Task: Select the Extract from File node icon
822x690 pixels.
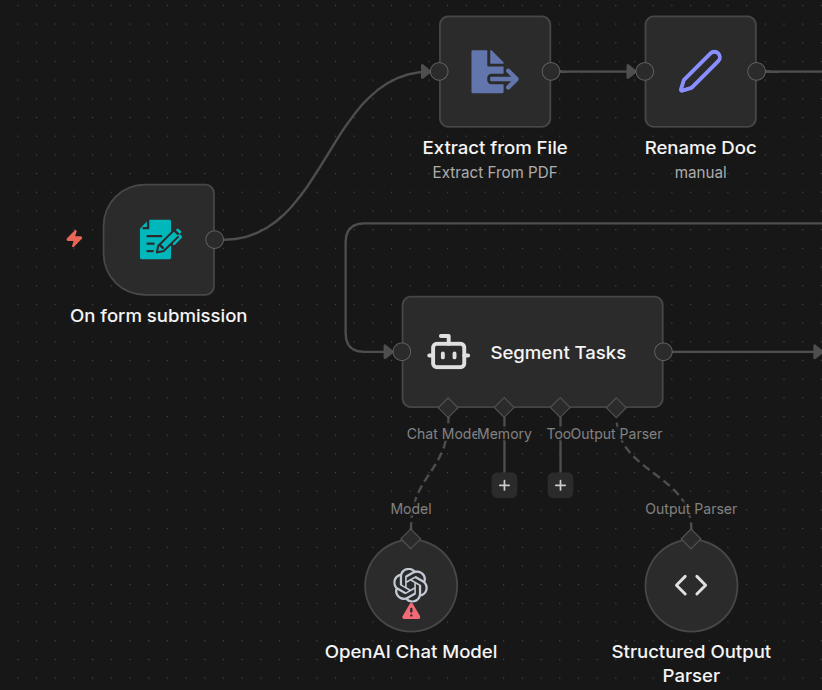Action: point(495,71)
